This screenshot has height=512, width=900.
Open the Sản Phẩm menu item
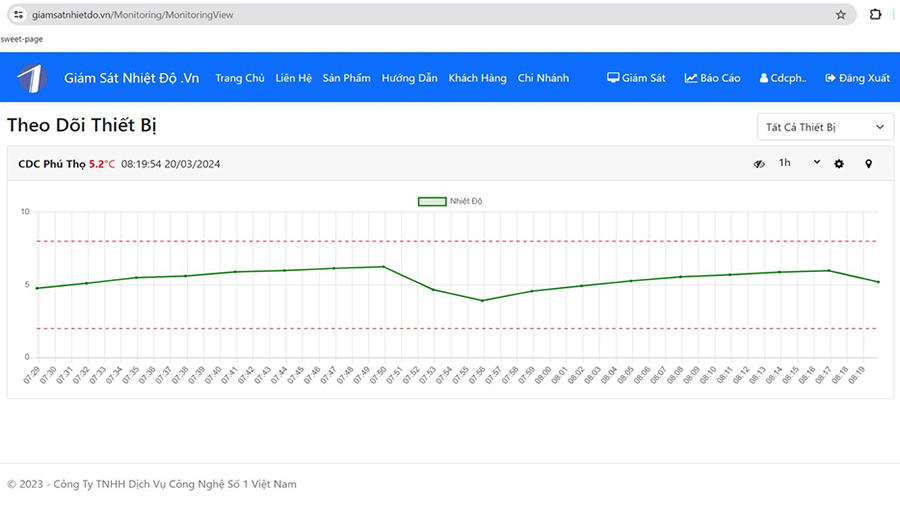pyautogui.click(x=346, y=78)
